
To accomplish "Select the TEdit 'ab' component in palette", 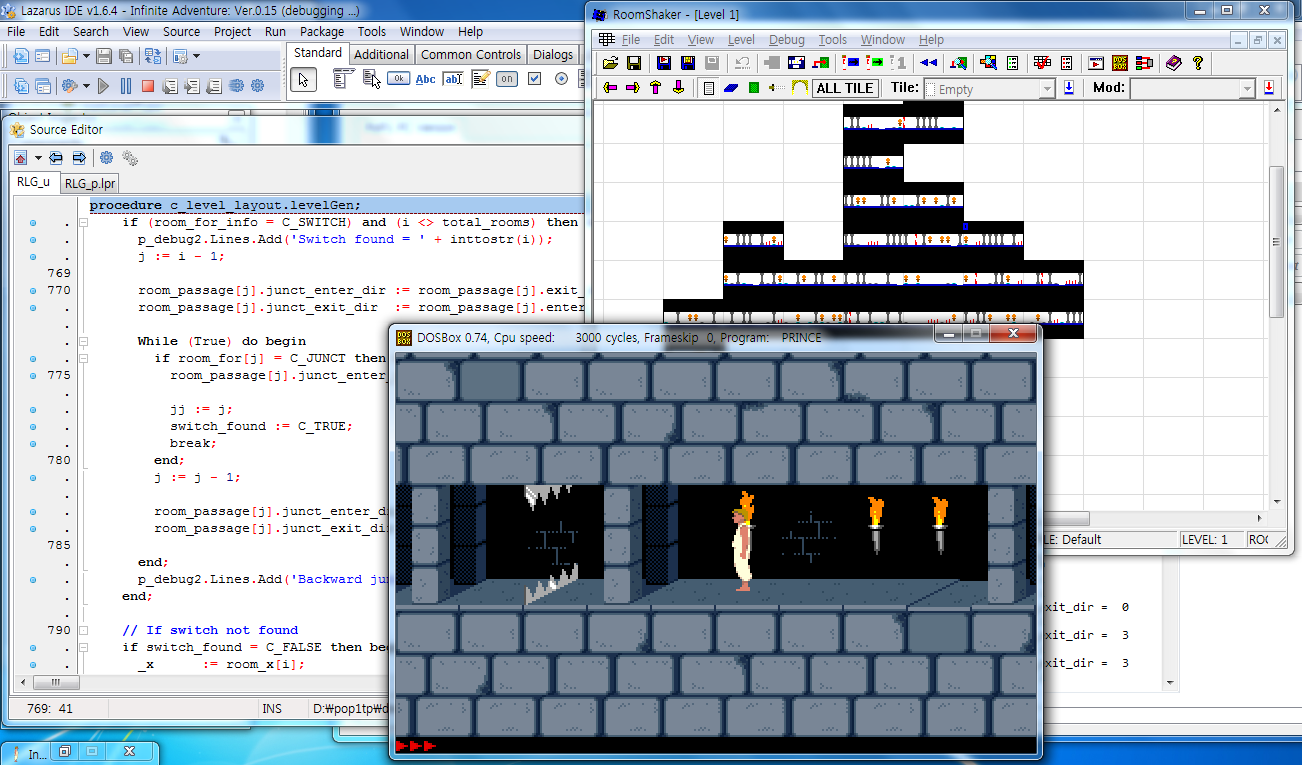I will 453,80.
